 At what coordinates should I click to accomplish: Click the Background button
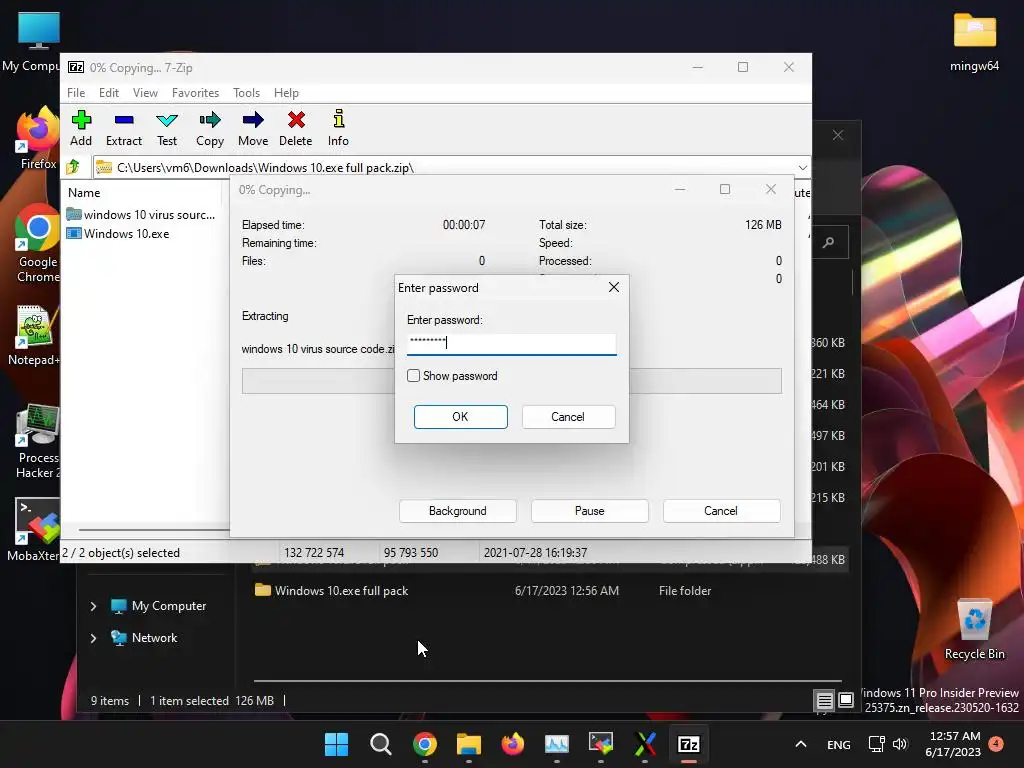pos(458,511)
